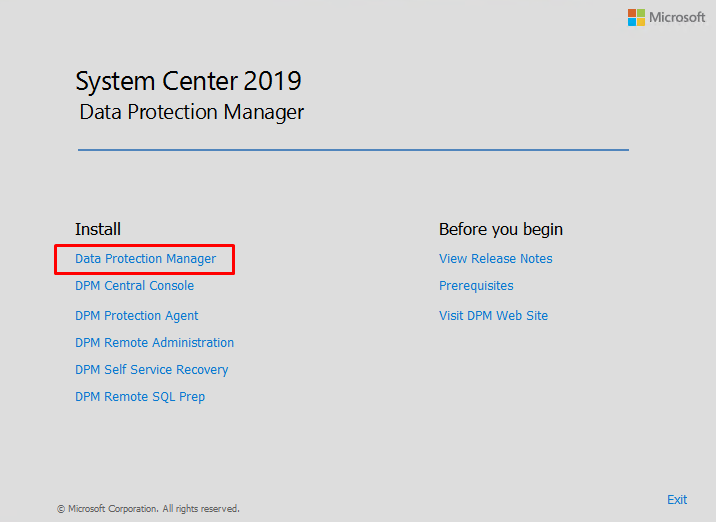The image size is (716, 522).
Task: Click Exit to leave setup
Action: coord(677,500)
